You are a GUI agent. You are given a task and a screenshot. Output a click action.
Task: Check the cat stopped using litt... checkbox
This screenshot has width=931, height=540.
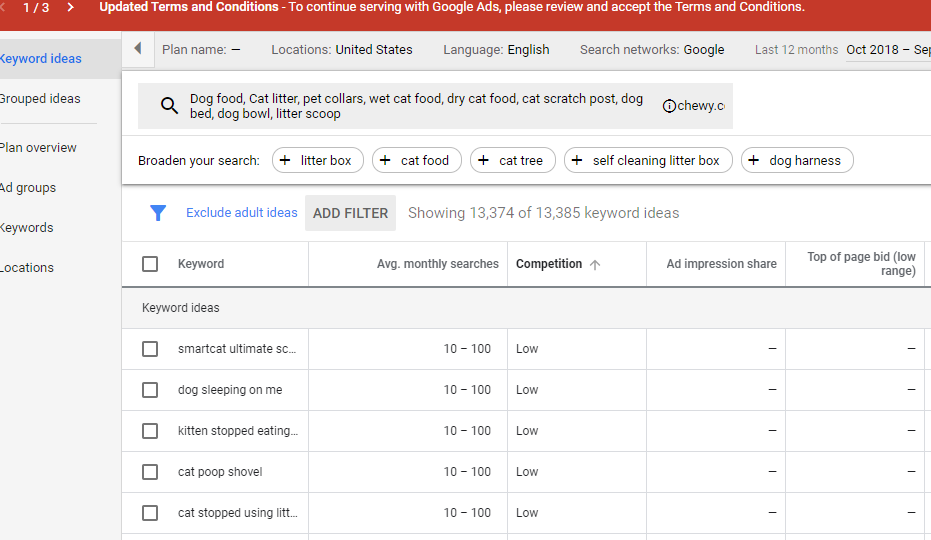[x=150, y=513]
